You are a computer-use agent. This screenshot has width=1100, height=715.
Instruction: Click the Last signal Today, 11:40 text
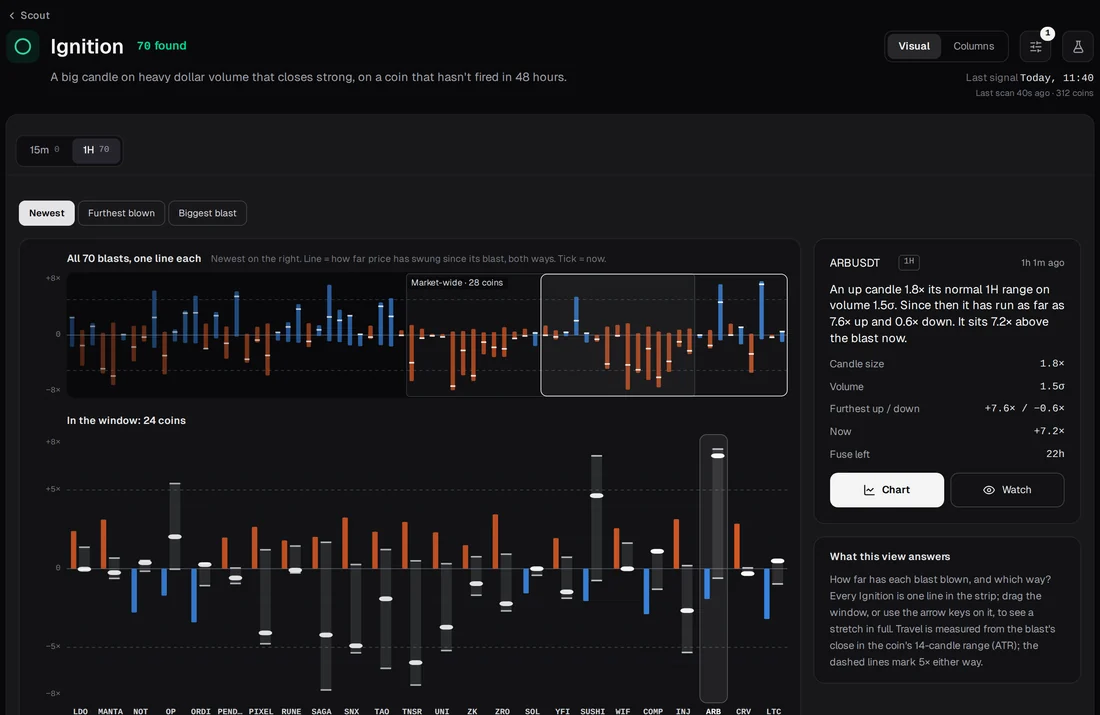(x=1029, y=78)
